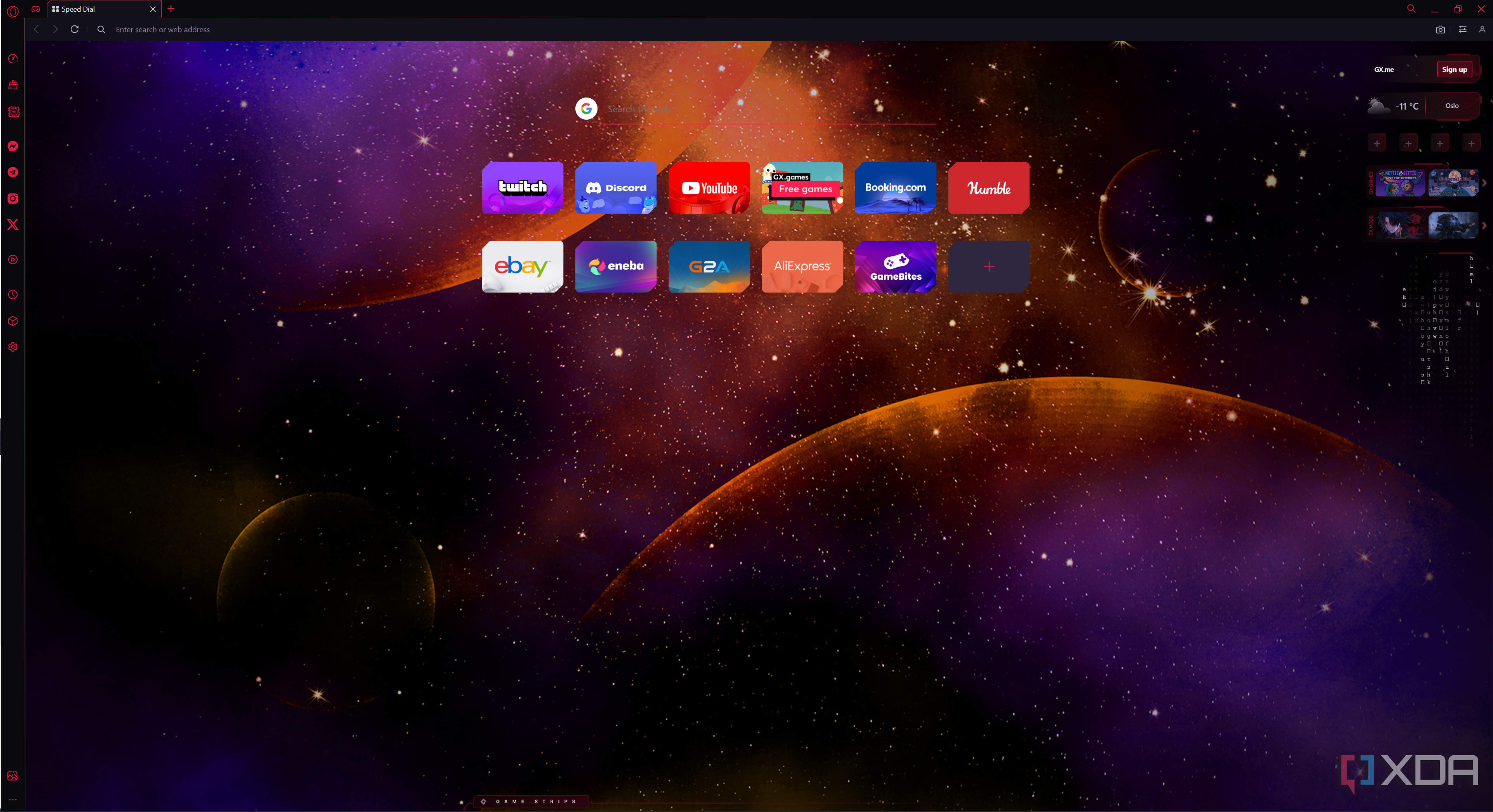Close the Speed Dial tab

tap(153, 9)
